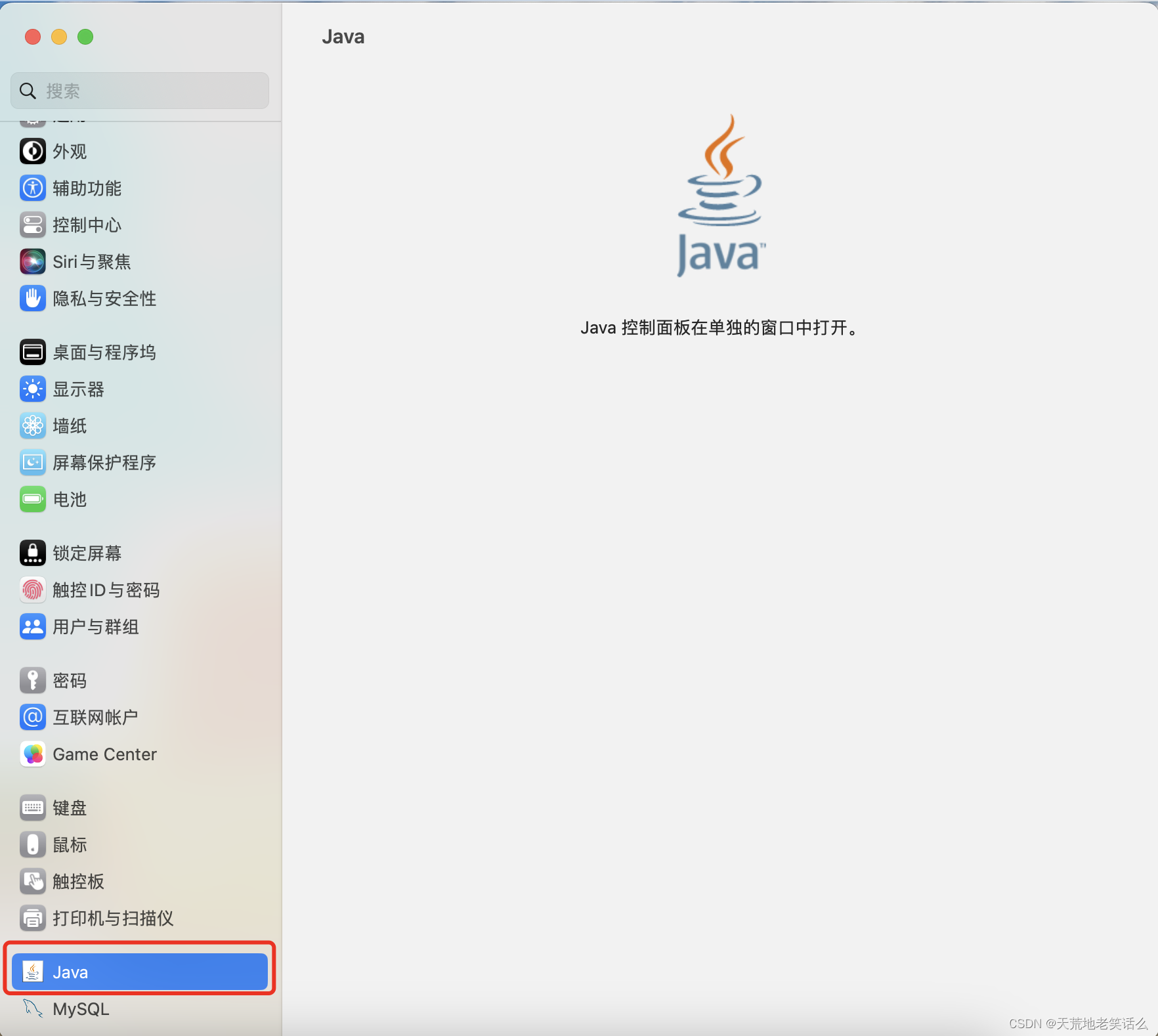Open 打印机与扫描仪 settings

click(112, 918)
